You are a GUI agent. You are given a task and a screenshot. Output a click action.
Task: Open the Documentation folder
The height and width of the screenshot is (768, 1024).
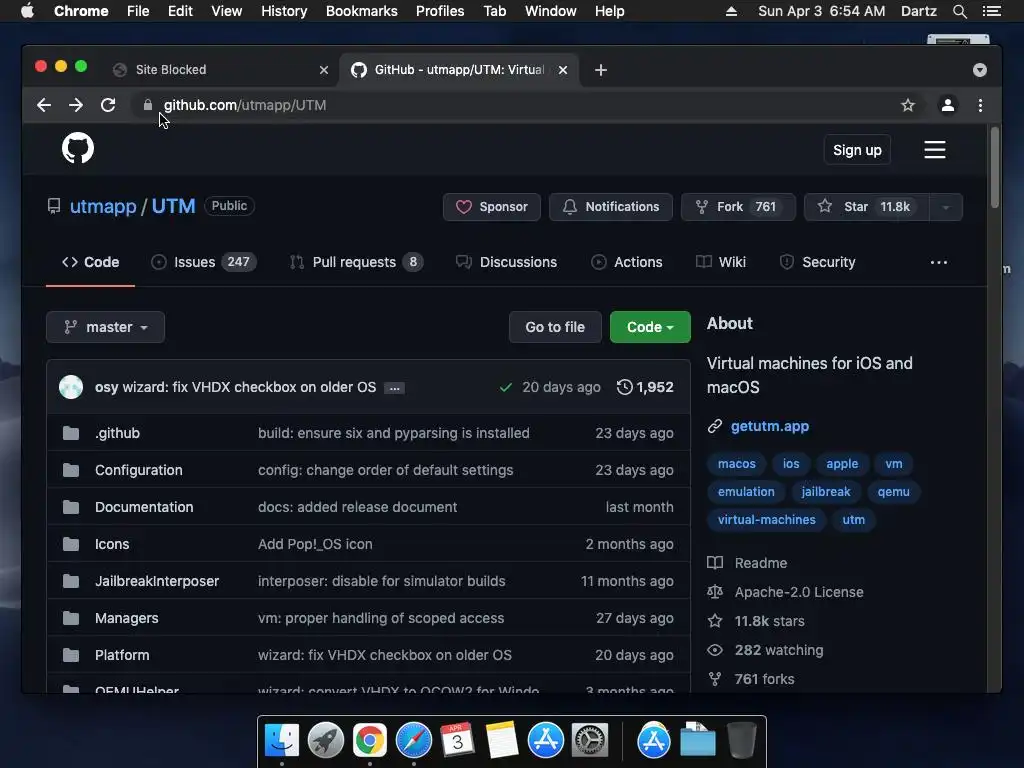[144, 507]
